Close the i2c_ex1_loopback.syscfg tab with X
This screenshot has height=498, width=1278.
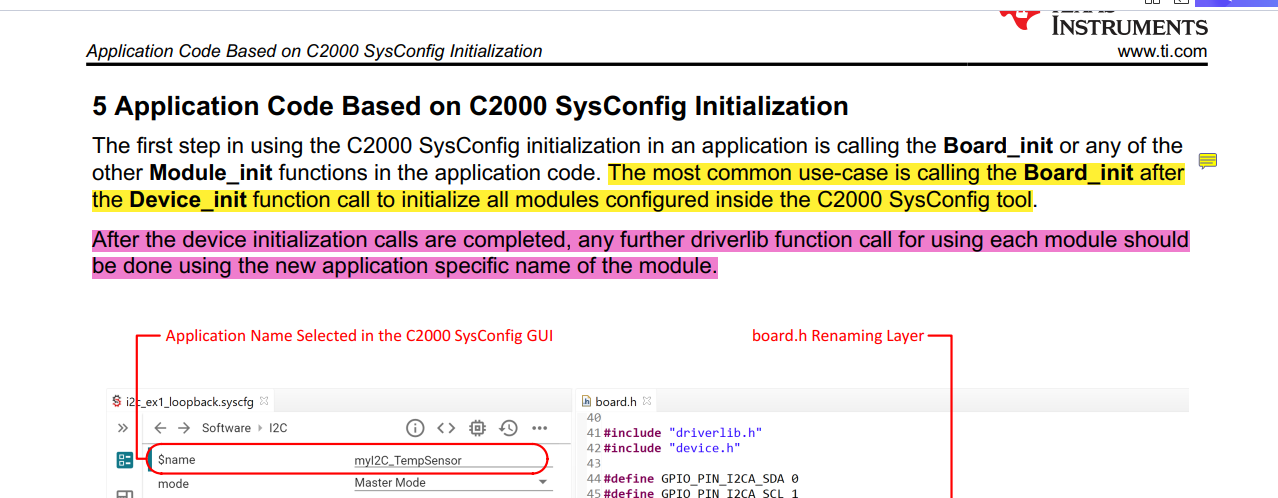(264, 401)
